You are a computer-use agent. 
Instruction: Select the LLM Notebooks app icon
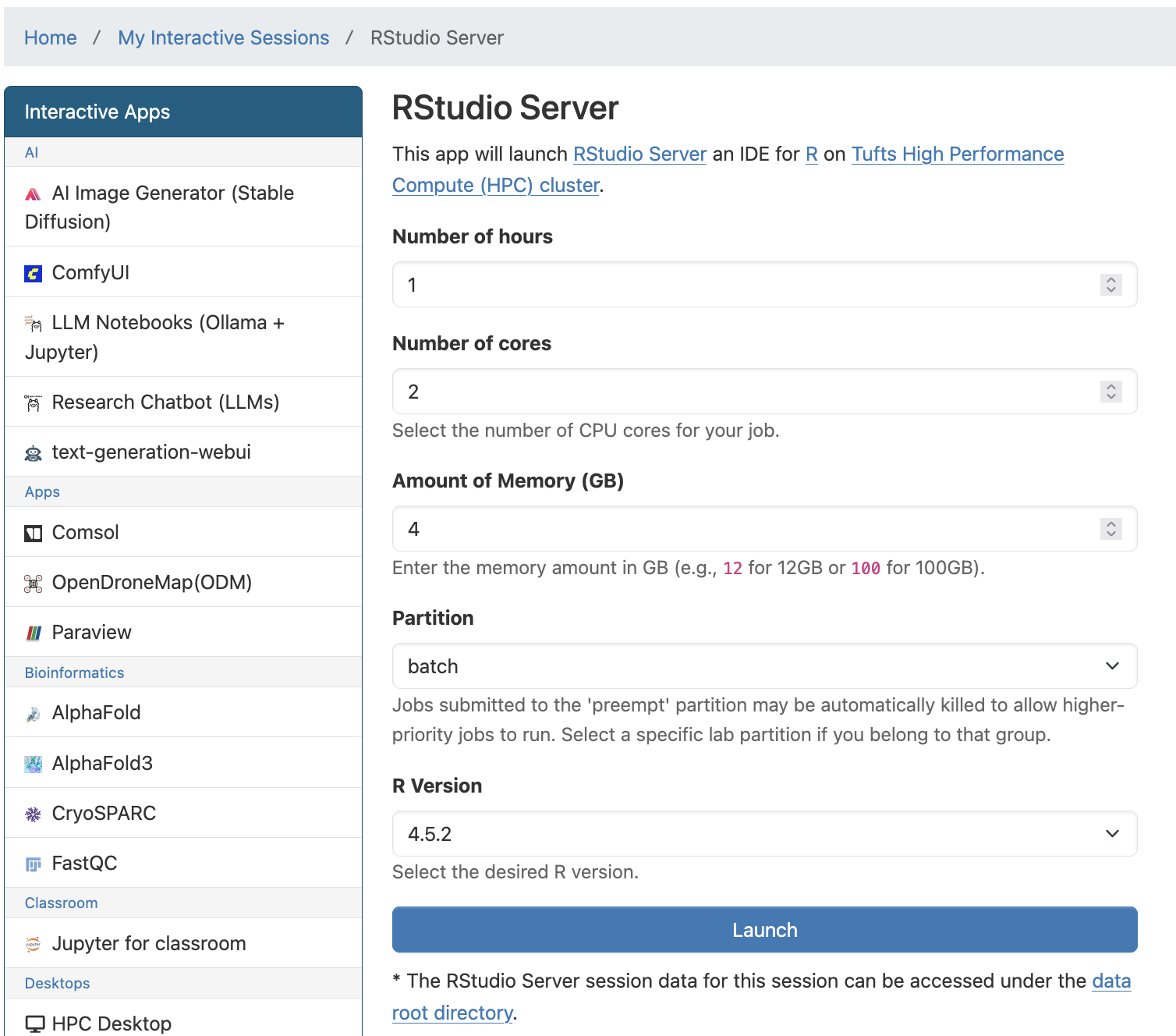point(33,323)
